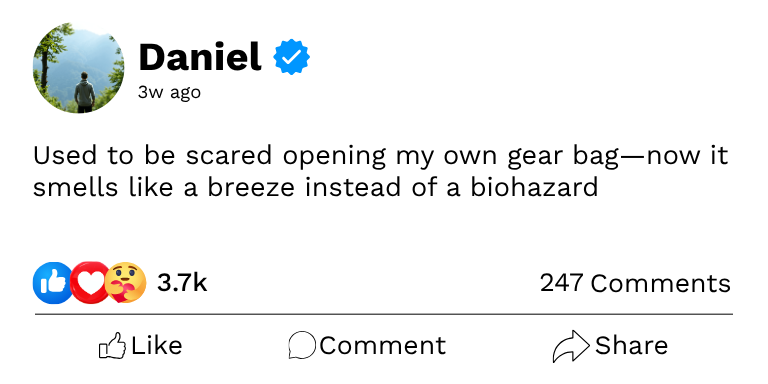Click the care hugging-heart emoji reaction
This screenshot has height=384, width=768.
126,283
